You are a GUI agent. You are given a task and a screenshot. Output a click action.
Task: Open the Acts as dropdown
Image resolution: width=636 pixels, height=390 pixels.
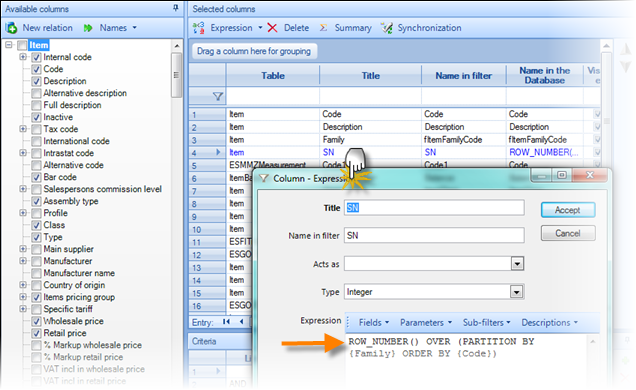[x=517, y=264]
